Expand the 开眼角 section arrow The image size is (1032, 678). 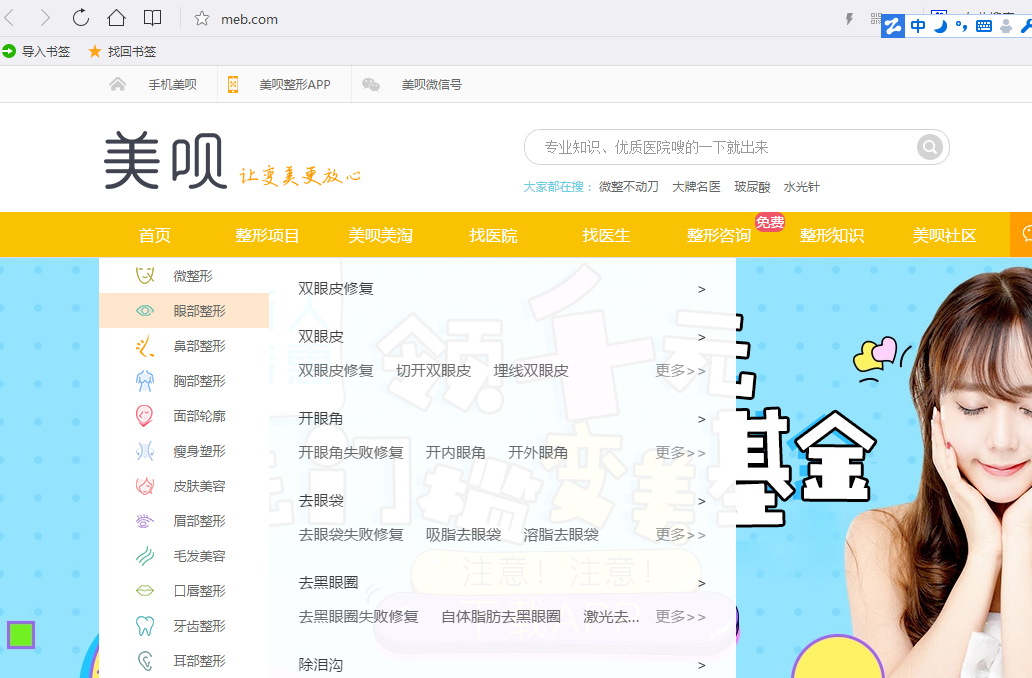[x=702, y=419]
